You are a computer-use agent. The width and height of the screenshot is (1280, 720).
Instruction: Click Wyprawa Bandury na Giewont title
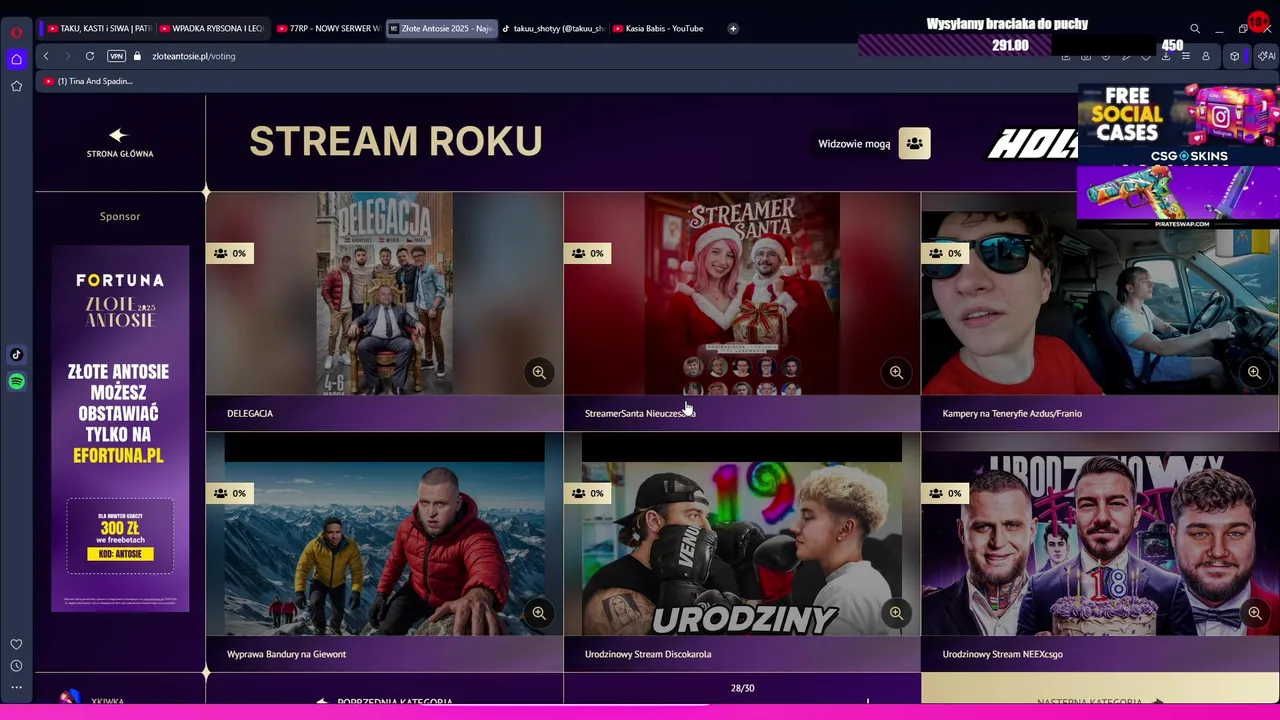tap(286, 654)
